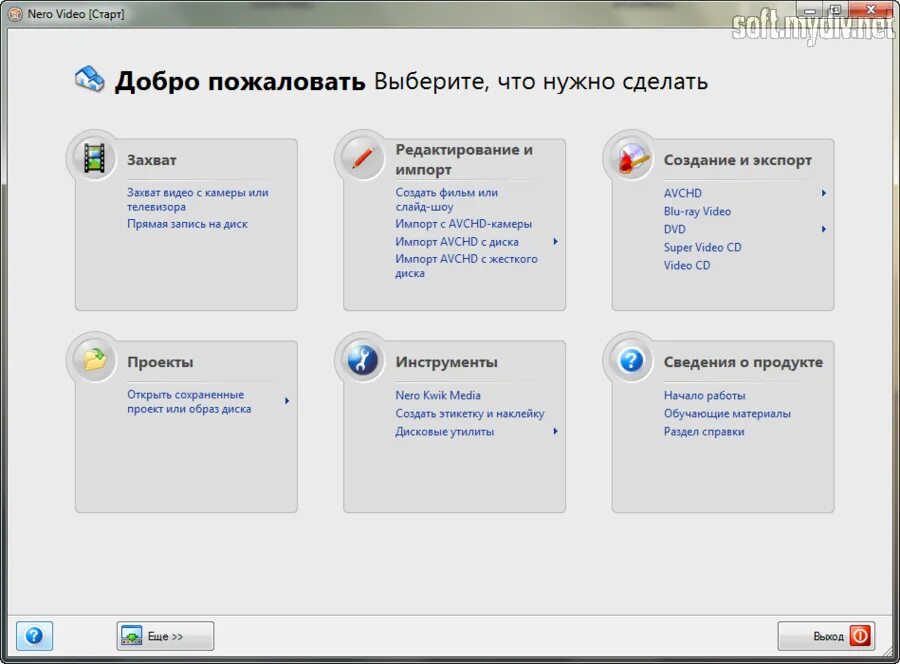
Task: Click the wrench Tools icon
Action: [362, 360]
